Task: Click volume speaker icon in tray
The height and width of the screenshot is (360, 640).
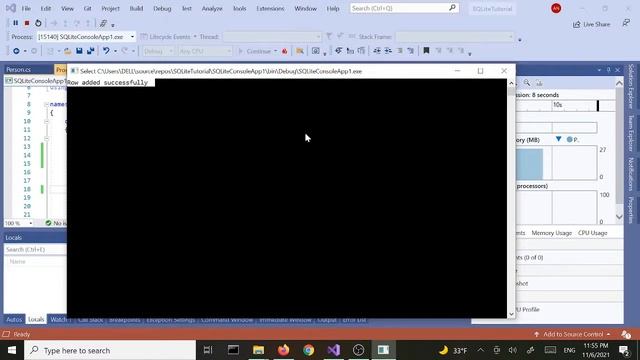Action: (x=513, y=350)
